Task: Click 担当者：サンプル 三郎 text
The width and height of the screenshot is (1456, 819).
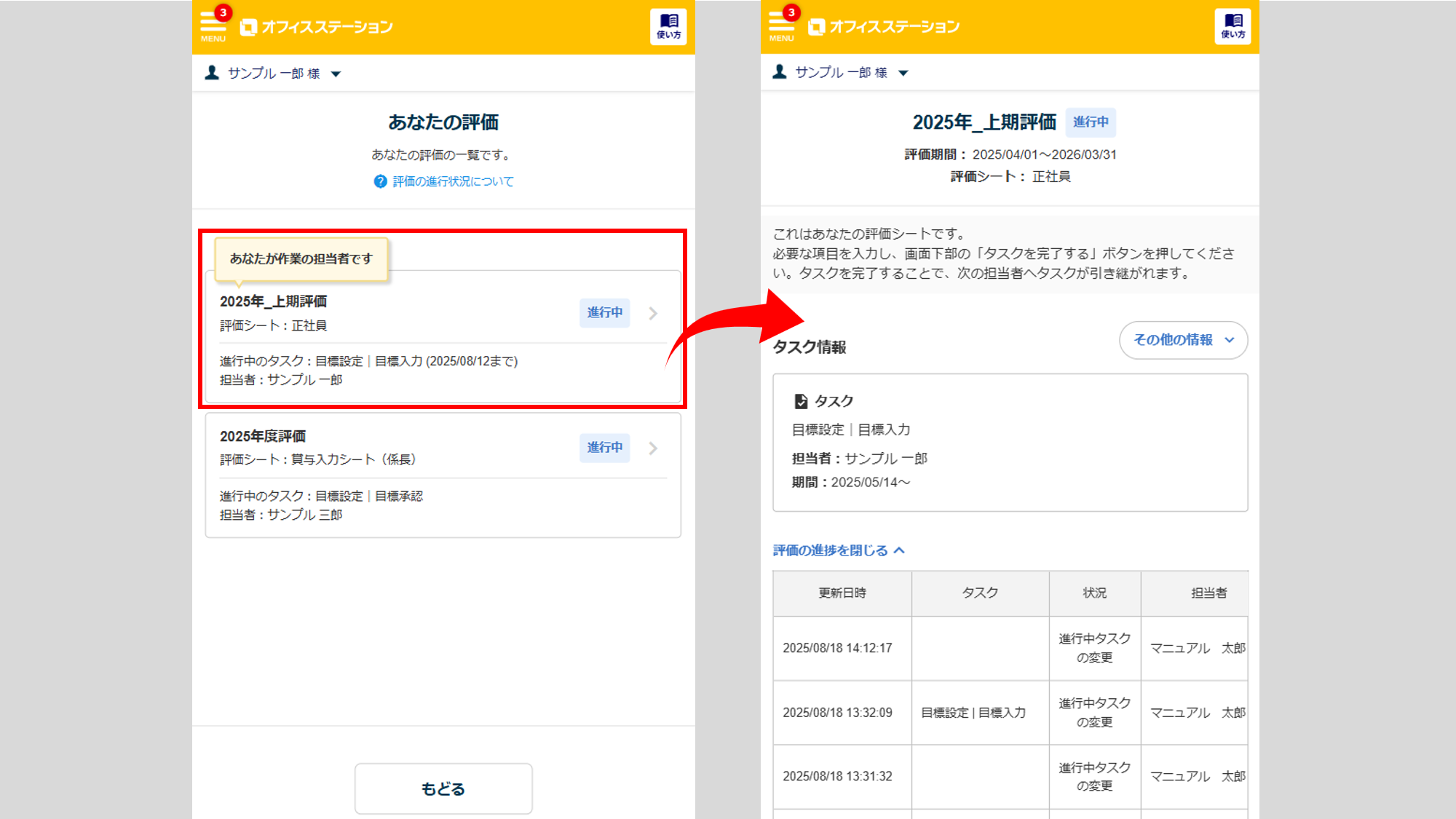Action: click(281, 515)
